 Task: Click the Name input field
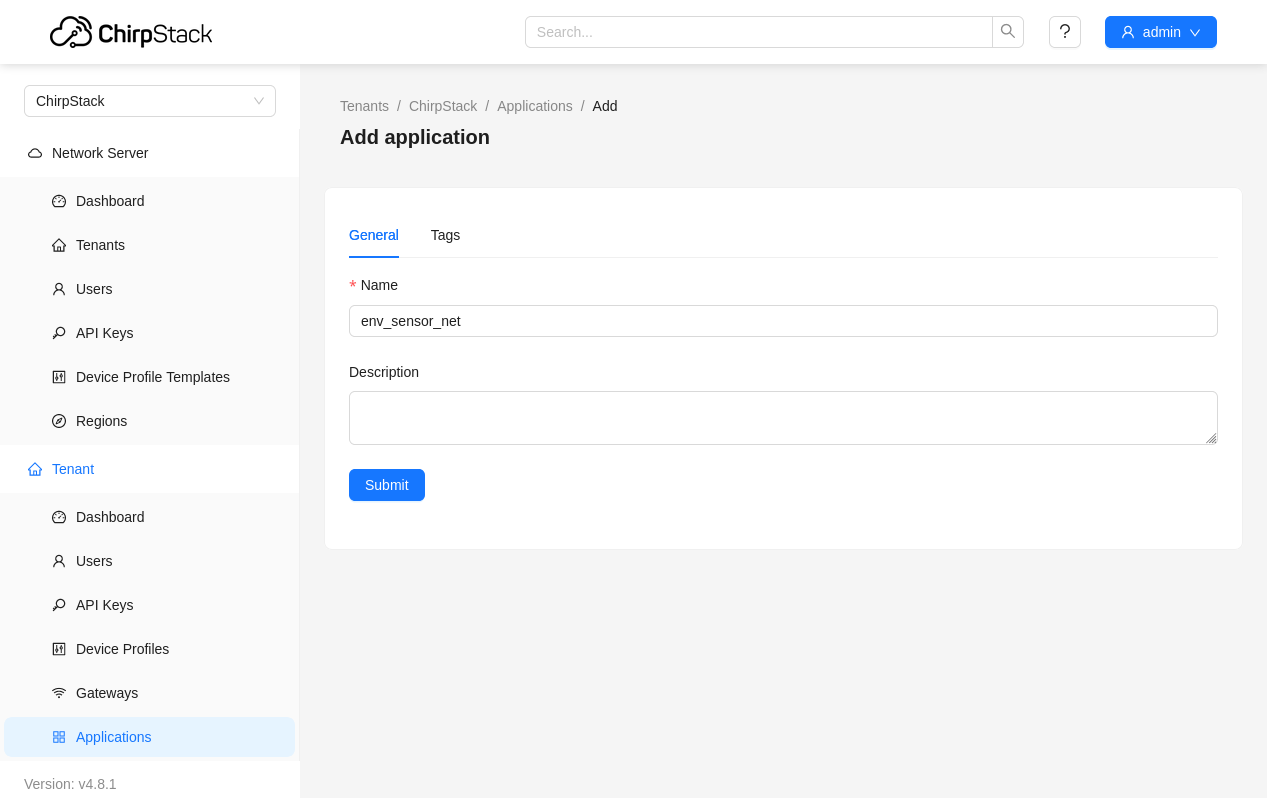point(783,321)
